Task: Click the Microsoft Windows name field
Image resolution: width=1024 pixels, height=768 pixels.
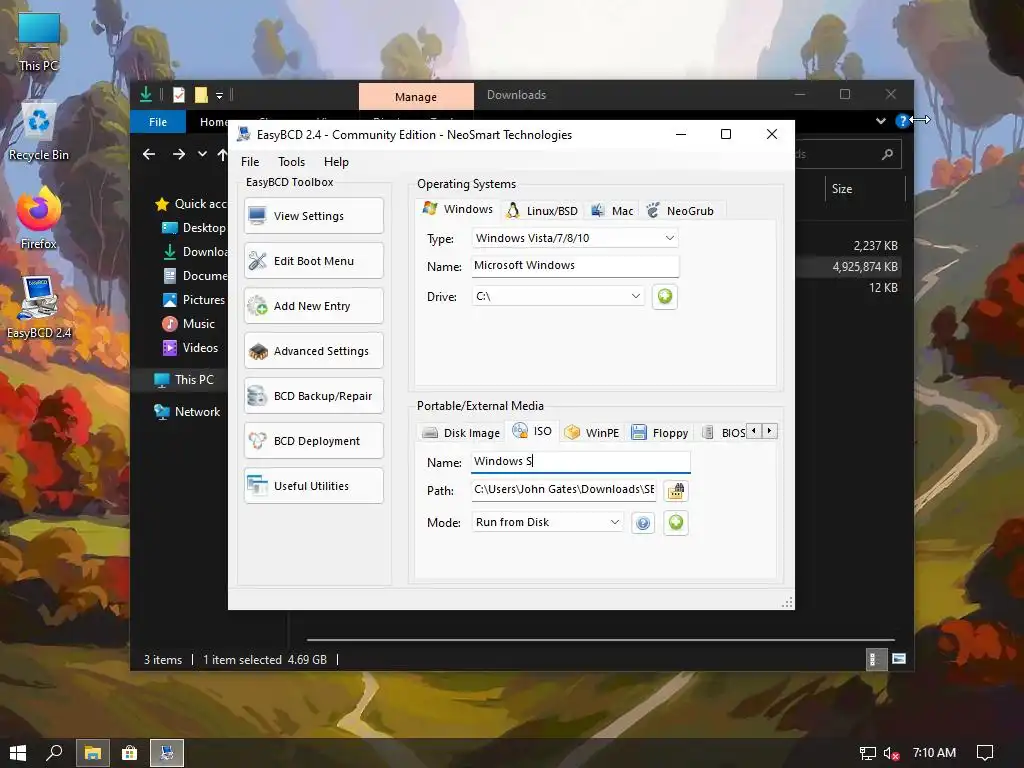Action: tap(575, 265)
